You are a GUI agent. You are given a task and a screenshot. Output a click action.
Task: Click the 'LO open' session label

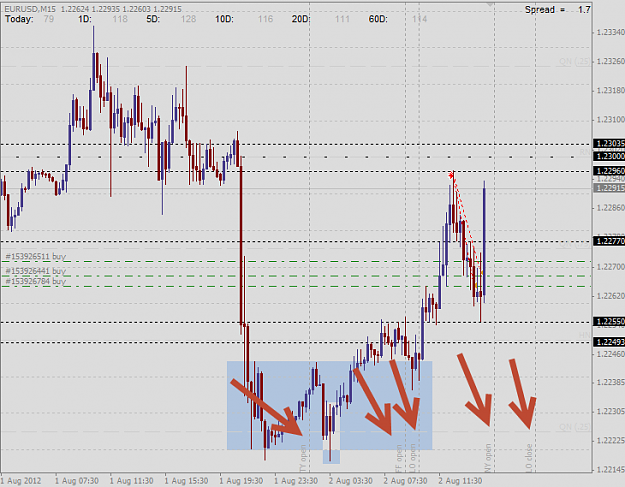pos(413,458)
